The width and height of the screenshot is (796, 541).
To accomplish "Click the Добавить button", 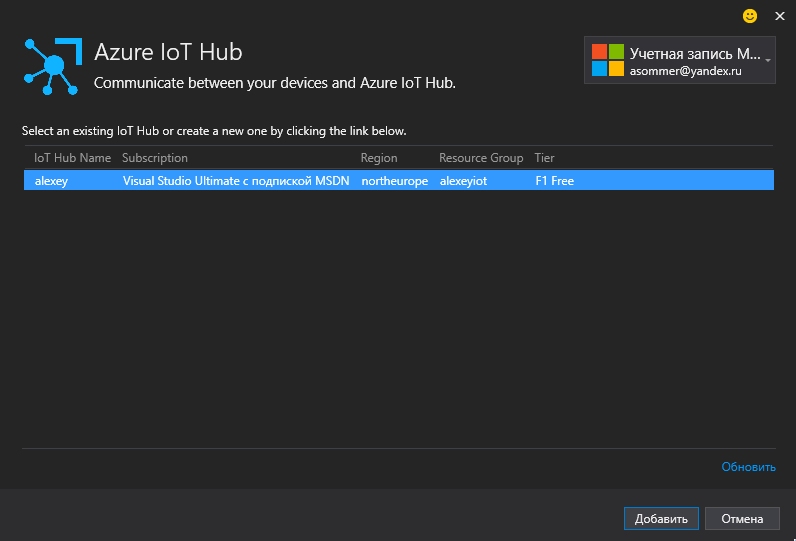I will (661, 519).
